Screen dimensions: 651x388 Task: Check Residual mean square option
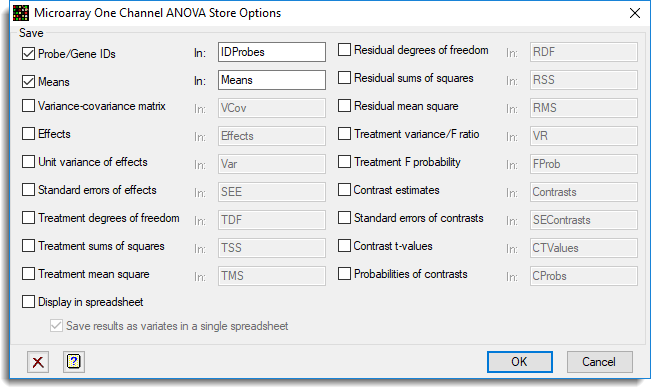point(344,106)
